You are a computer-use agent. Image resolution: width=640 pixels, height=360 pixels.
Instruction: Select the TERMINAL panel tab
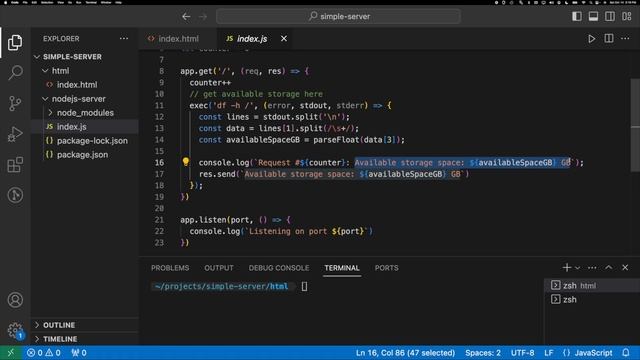pos(342,268)
